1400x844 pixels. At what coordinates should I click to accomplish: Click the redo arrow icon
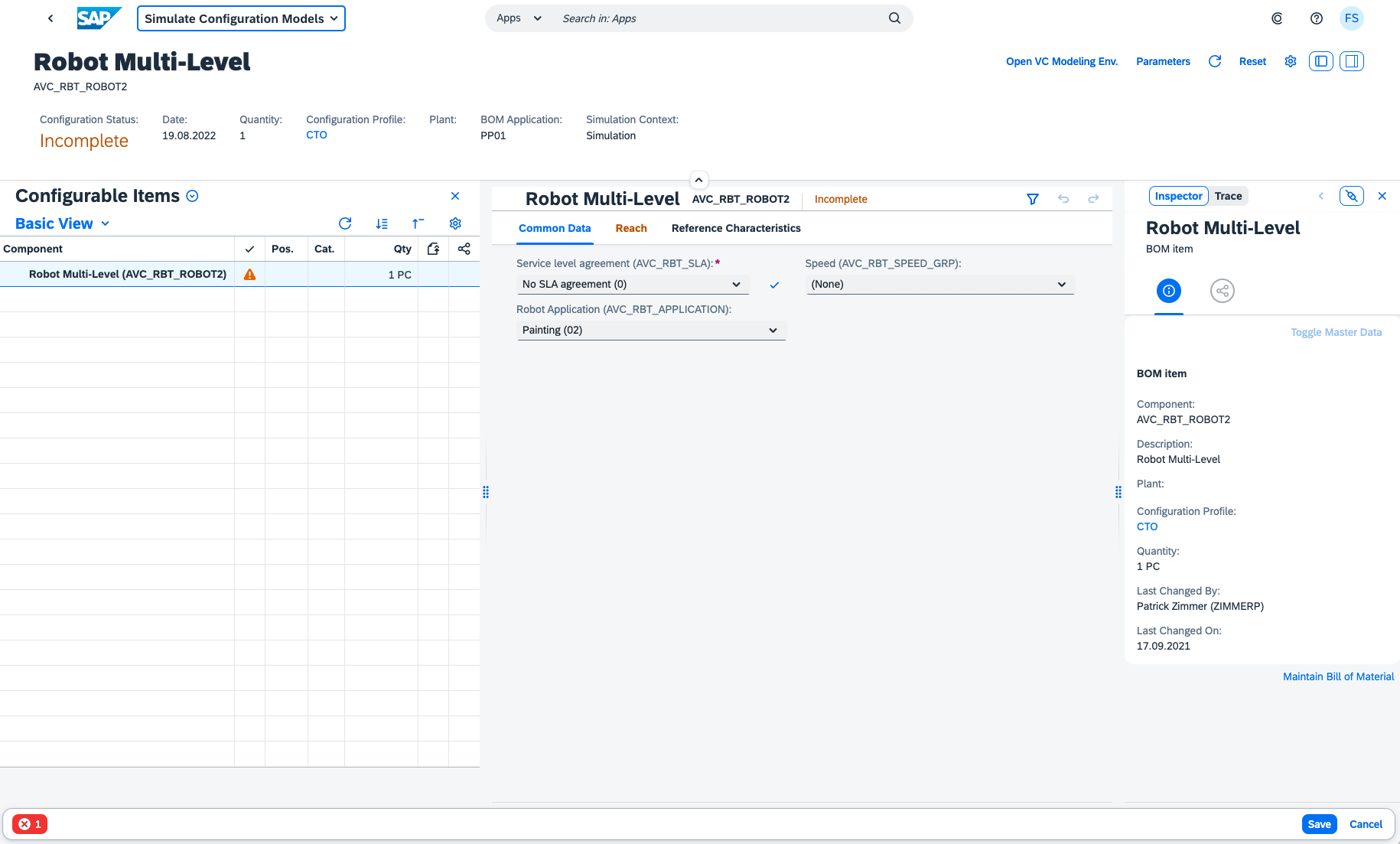click(1094, 199)
